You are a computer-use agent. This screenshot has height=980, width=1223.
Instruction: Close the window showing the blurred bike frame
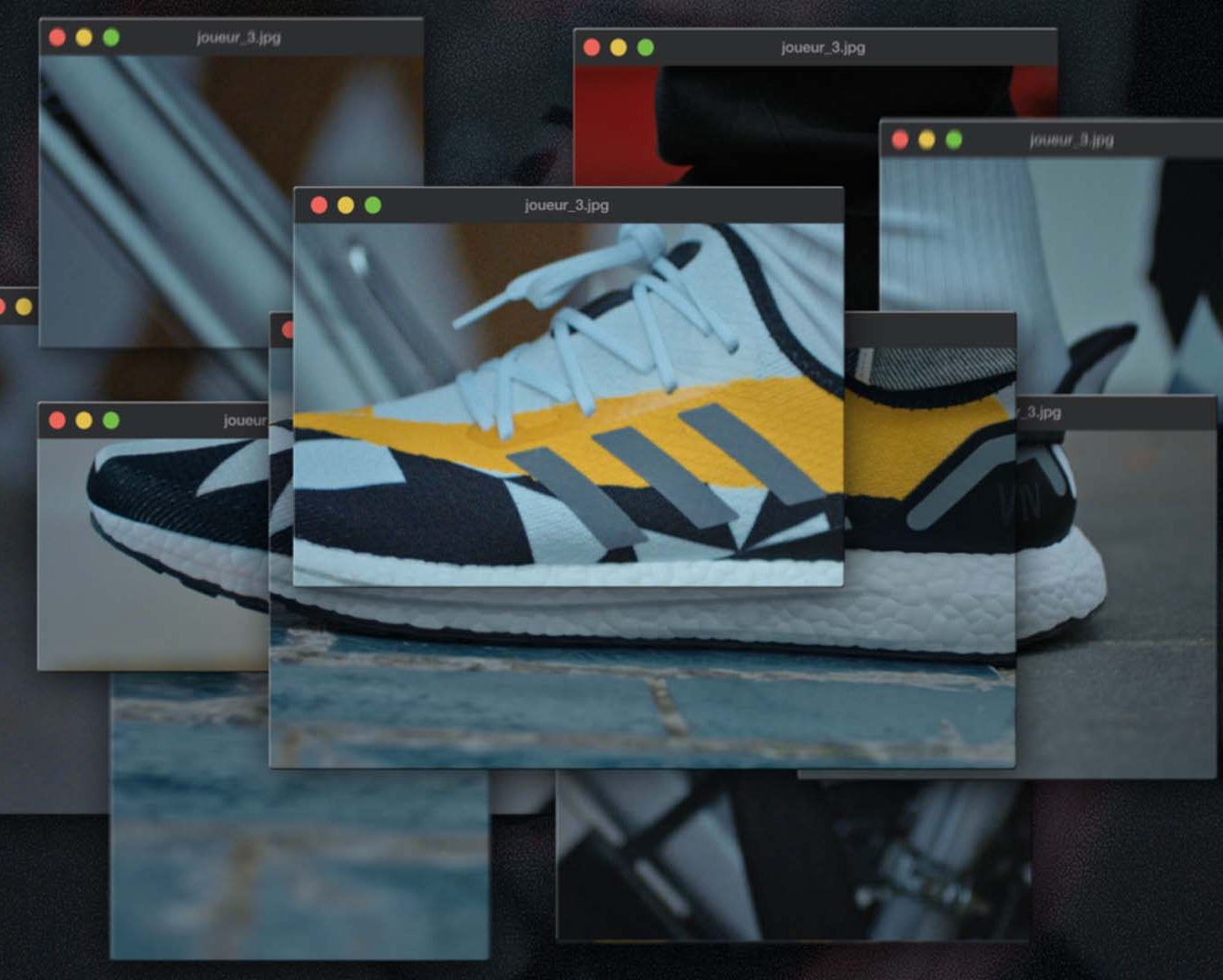57,37
